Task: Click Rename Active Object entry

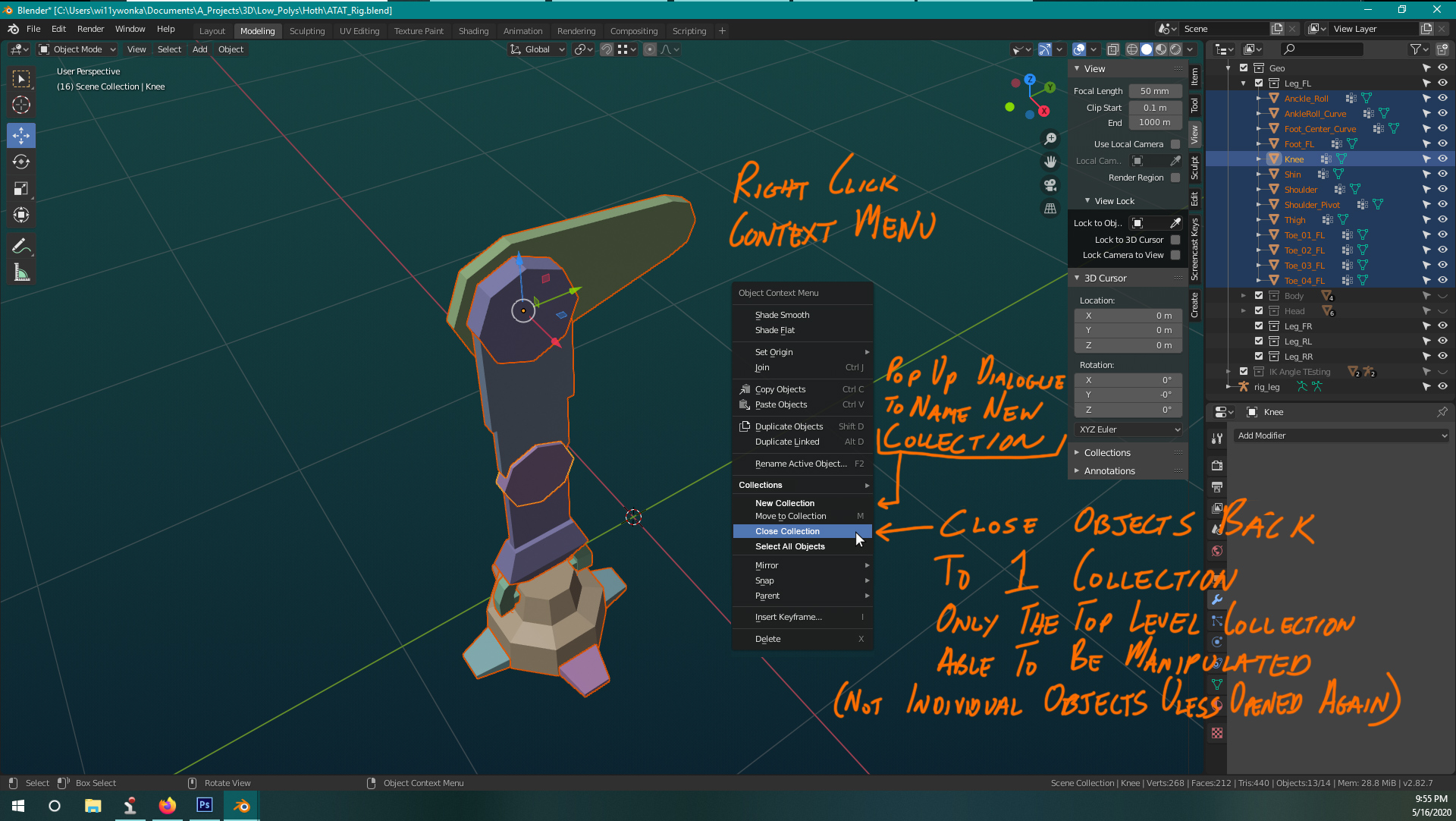Action: [802, 464]
